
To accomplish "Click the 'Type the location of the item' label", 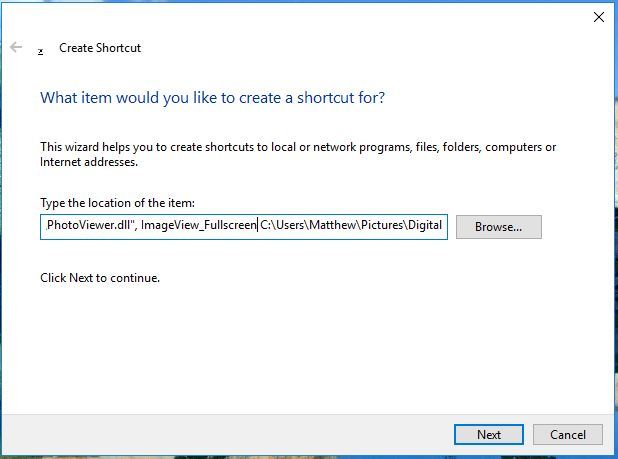I will (x=117, y=203).
